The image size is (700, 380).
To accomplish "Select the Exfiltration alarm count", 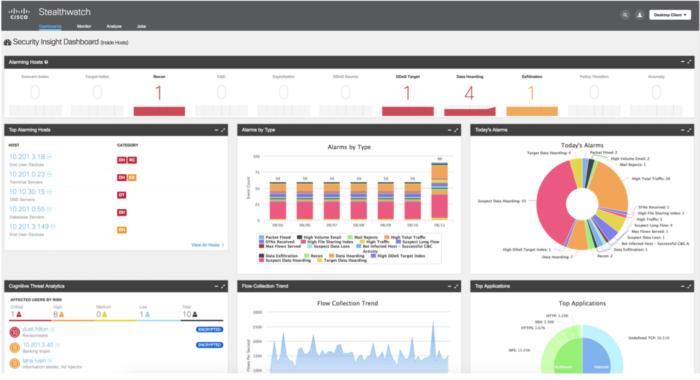I will [531, 93].
